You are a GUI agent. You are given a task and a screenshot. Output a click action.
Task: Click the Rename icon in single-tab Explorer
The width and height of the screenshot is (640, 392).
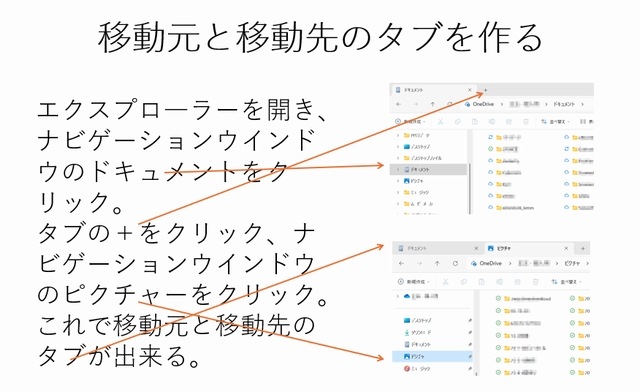492,122
